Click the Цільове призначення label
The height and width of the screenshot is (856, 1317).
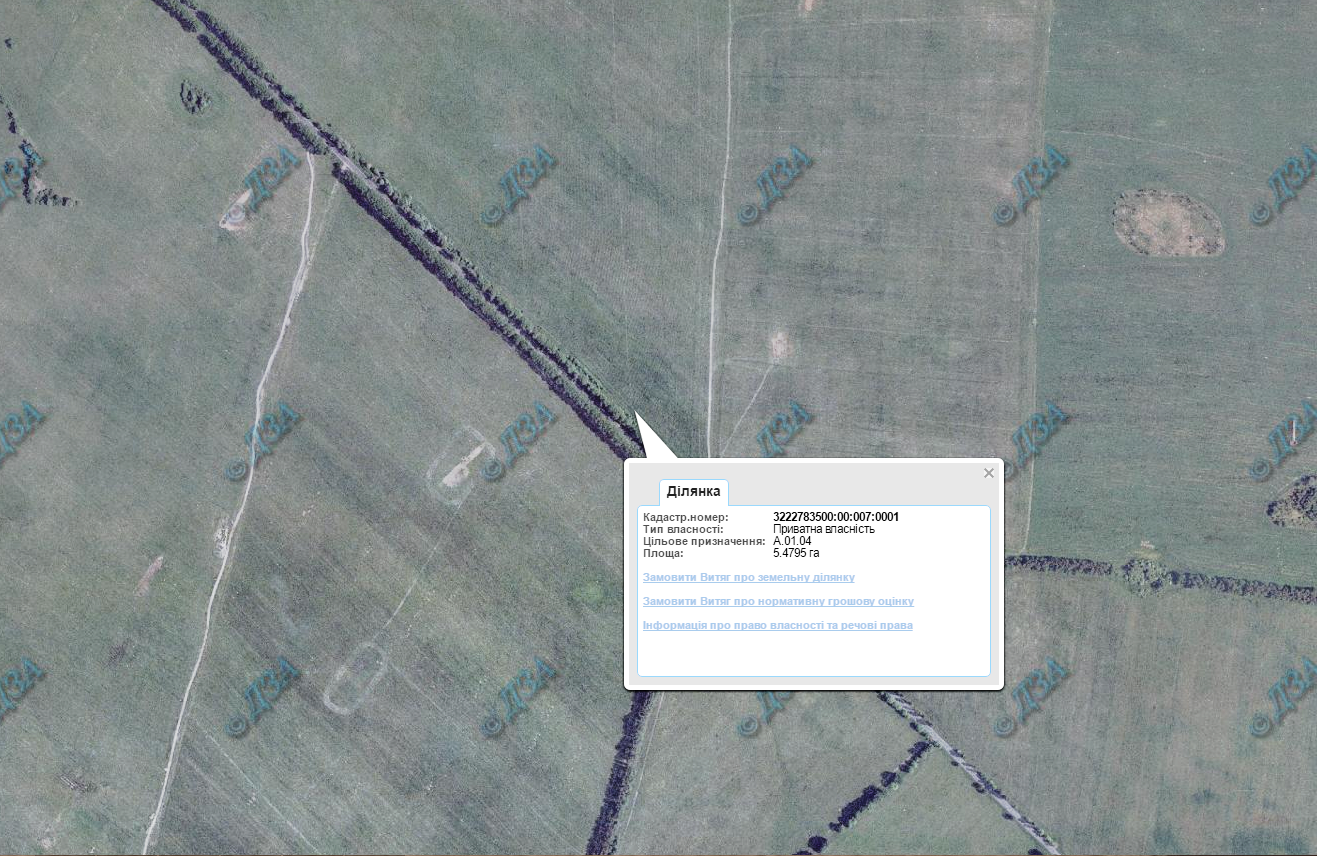tap(704, 541)
